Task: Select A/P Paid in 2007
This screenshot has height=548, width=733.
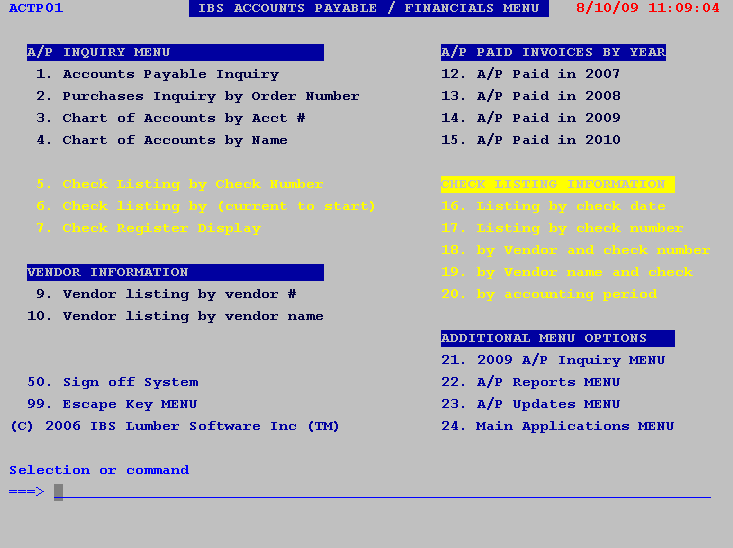Action: click(x=531, y=74)
